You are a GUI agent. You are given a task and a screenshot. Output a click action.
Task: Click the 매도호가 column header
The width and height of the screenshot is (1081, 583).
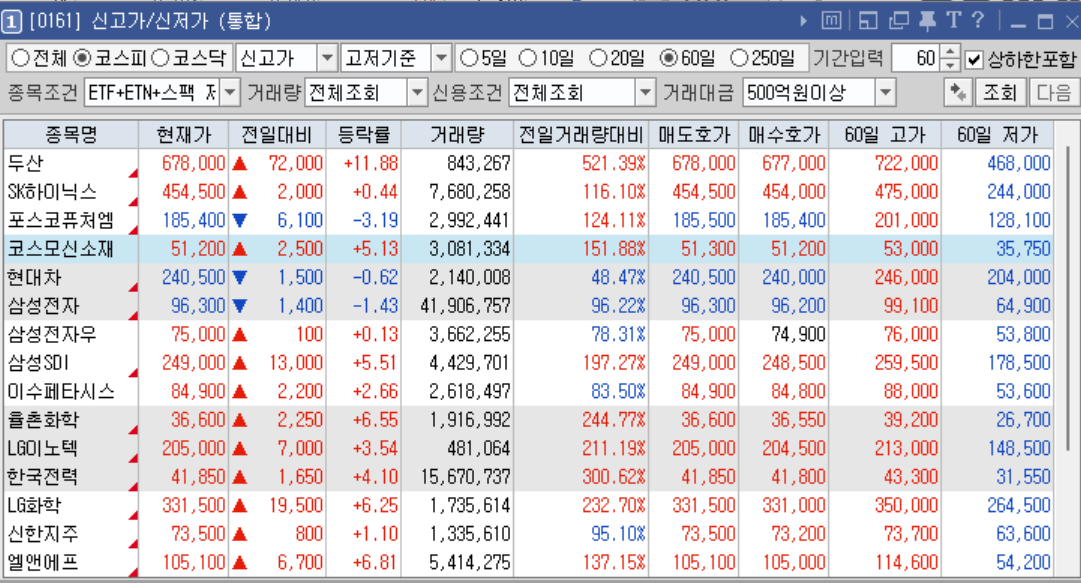[694, 134]
